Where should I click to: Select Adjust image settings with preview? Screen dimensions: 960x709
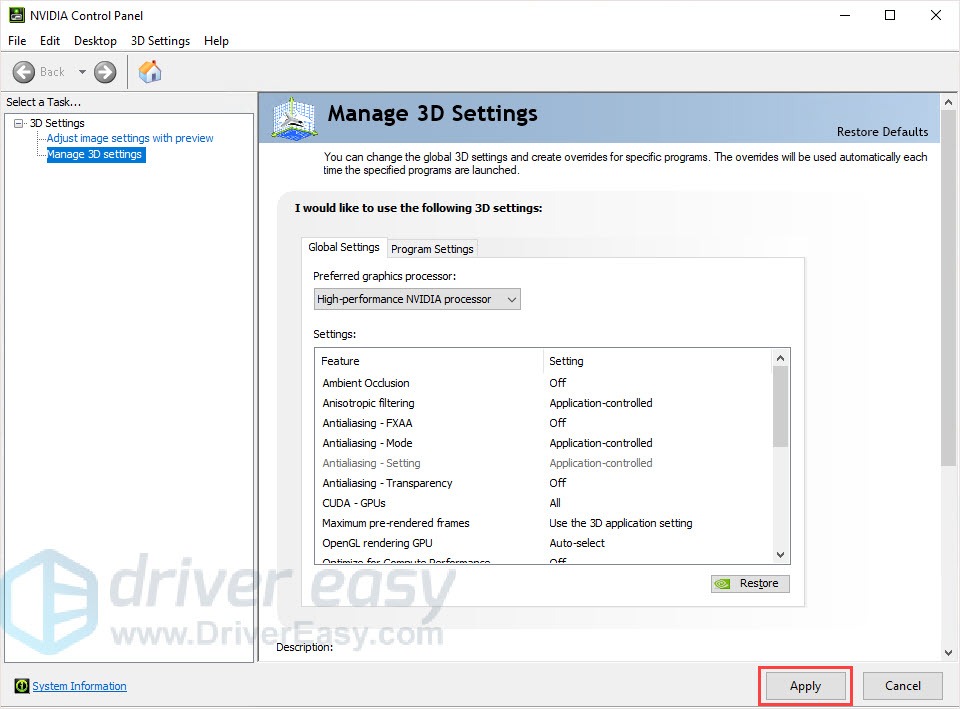pos(130,138)
